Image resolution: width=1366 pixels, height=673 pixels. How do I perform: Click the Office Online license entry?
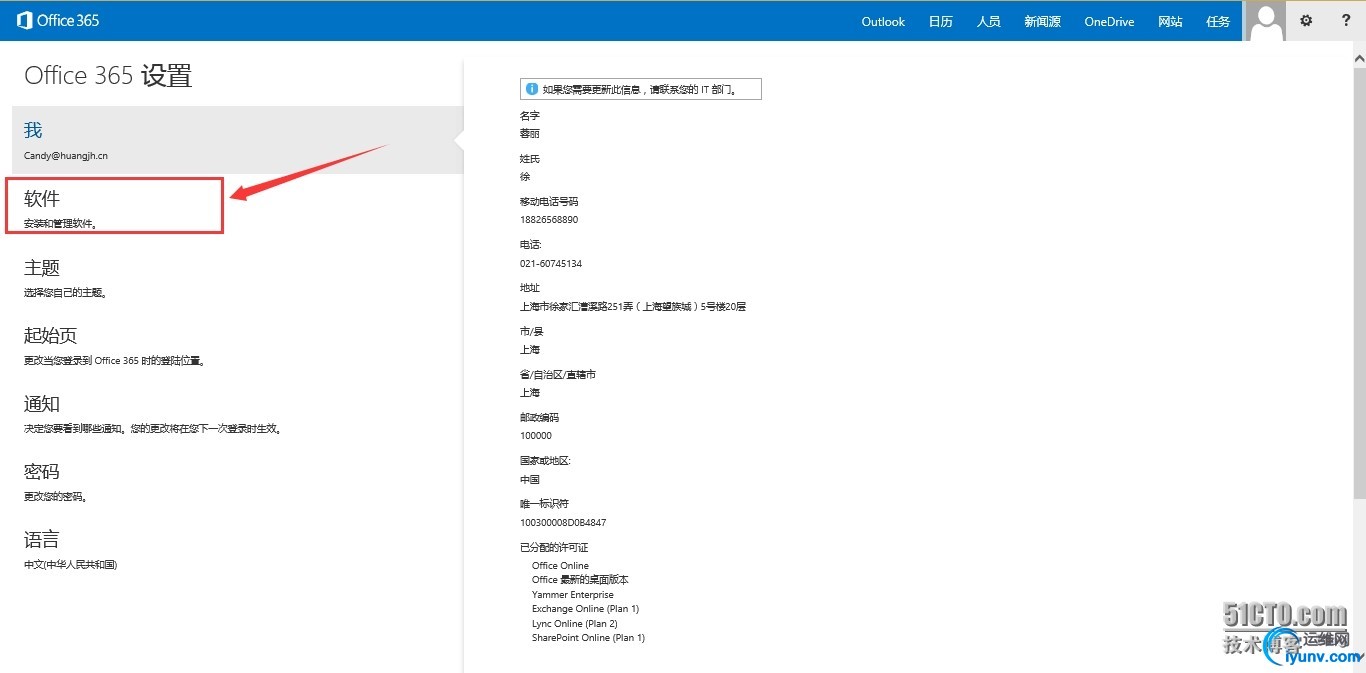click(560, 566)
